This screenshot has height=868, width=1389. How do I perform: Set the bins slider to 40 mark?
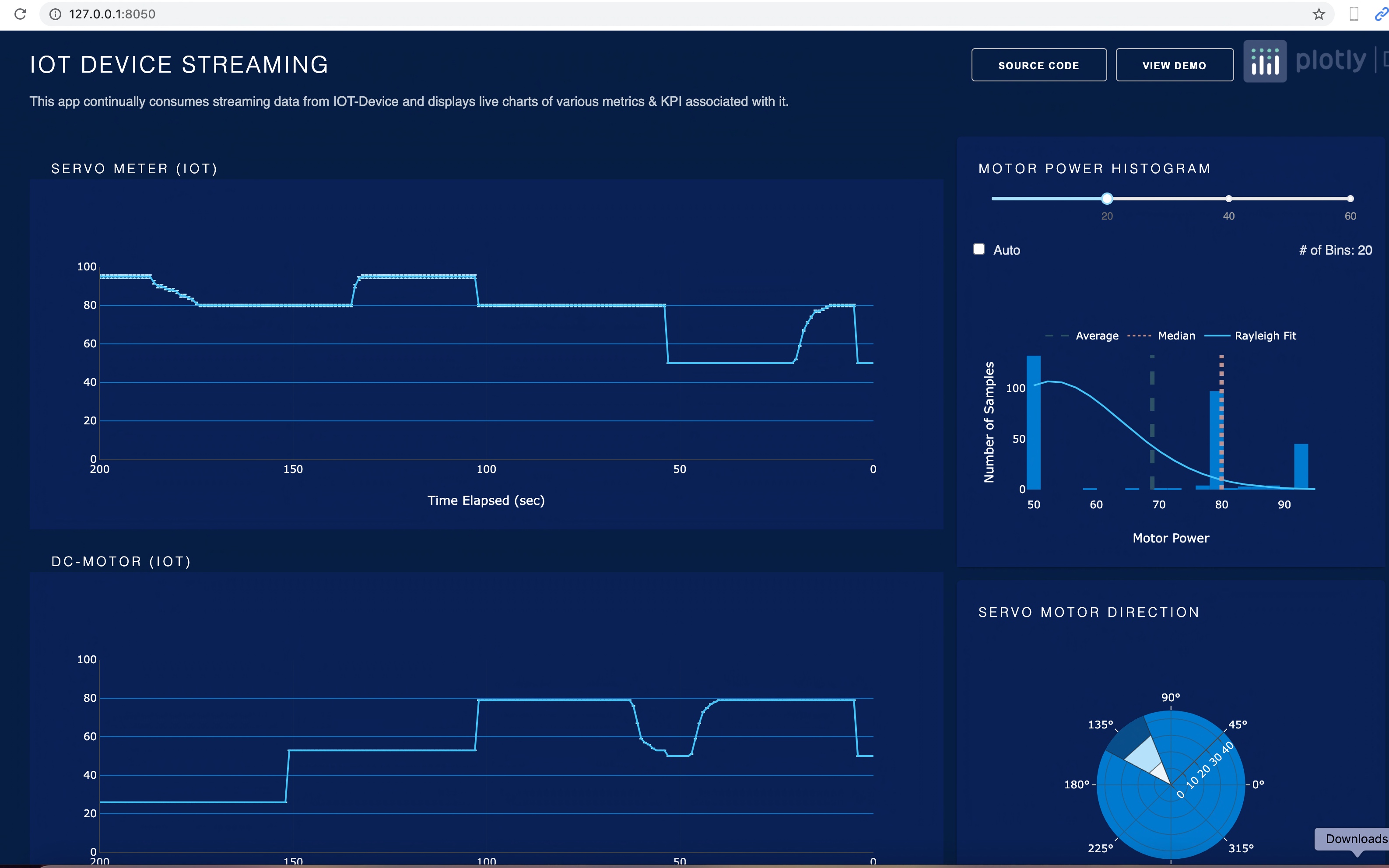[1228, 199]
